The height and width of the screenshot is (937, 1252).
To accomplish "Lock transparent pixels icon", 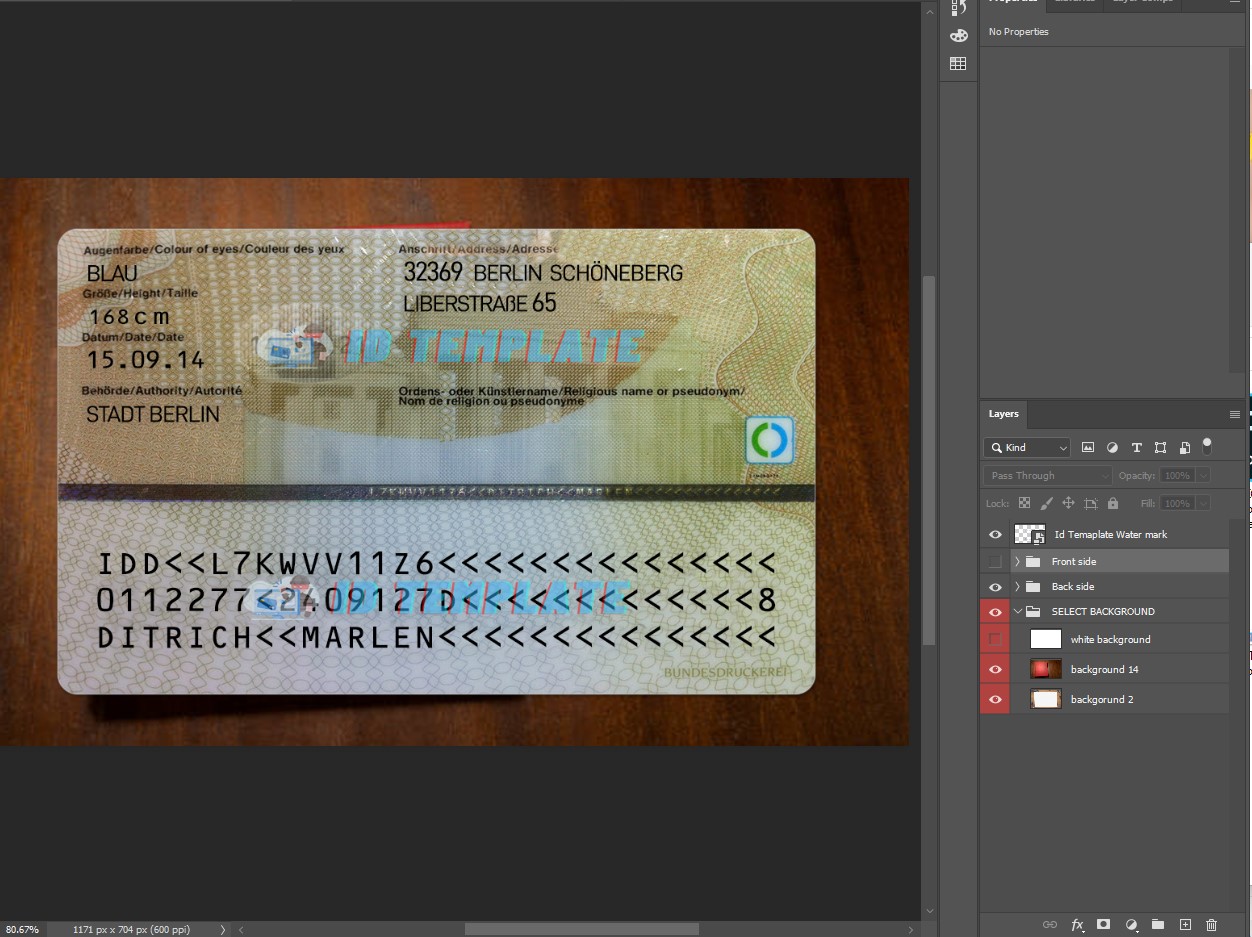I will [1023, 503].
